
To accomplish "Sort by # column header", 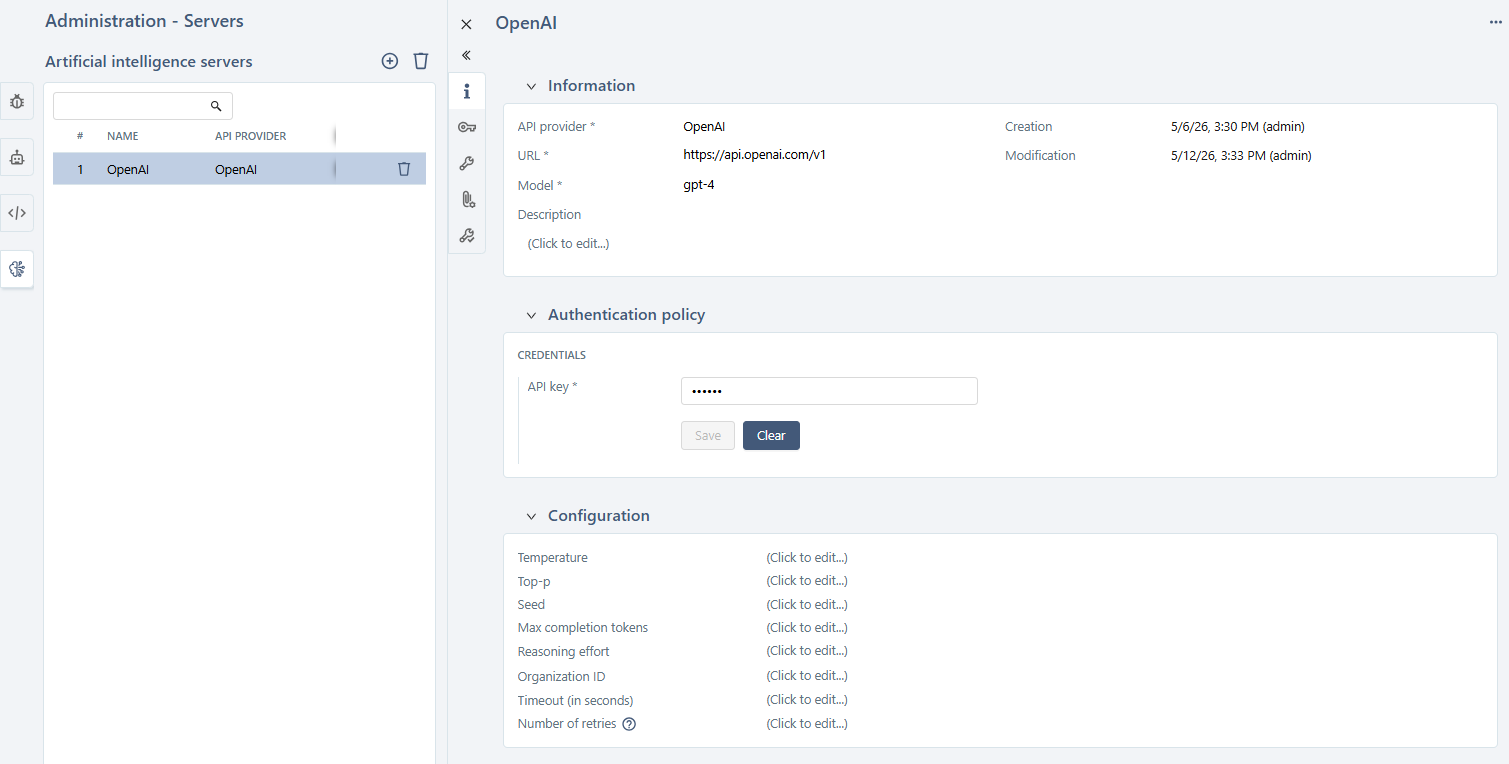I will [x=80, y=136].
